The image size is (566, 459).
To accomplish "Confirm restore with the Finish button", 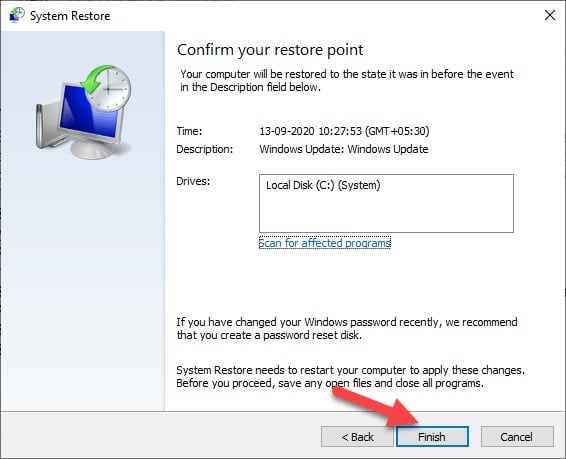I will 432,437.
